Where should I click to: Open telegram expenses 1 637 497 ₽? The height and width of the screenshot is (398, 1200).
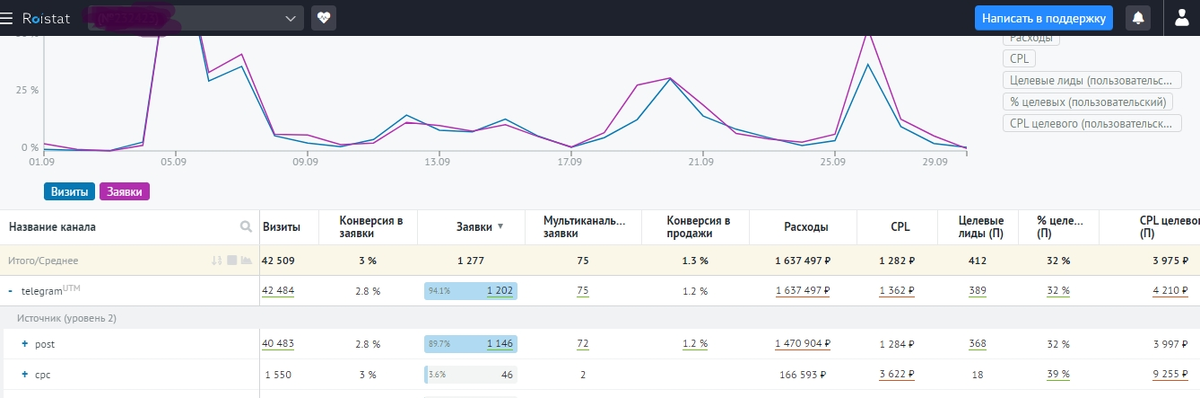[x=803, y=290]
